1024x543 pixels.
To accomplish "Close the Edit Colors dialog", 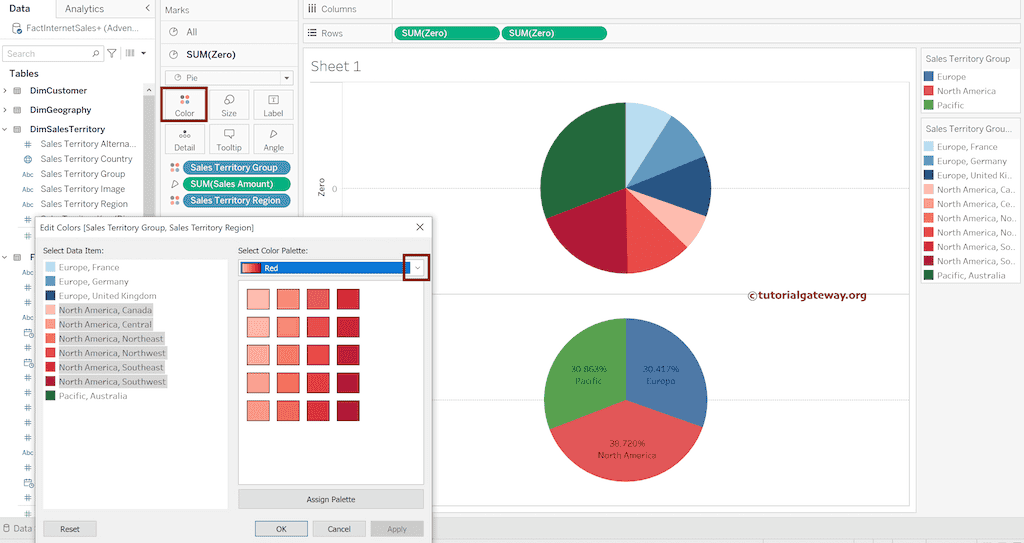I will click(x=420, y=227).
